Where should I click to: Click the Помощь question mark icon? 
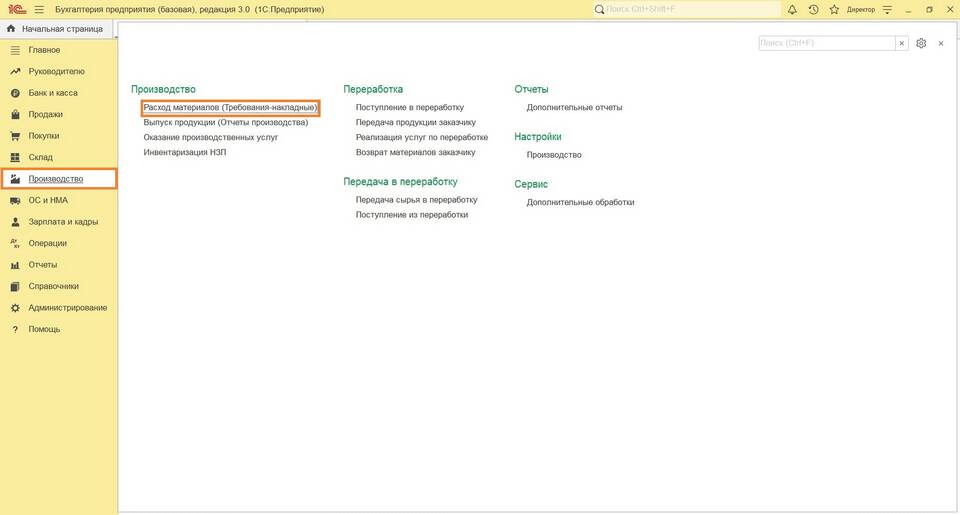coord(15,329)
